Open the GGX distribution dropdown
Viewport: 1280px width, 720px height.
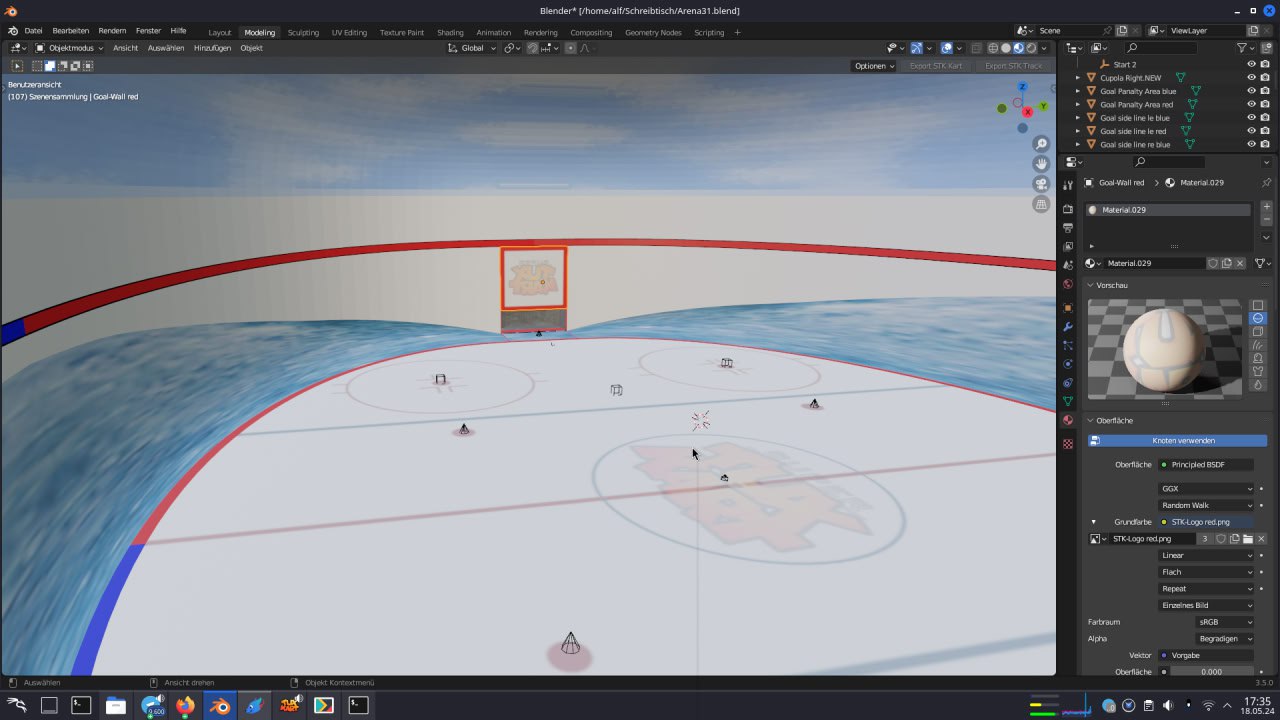click(x=1206, y=489)
